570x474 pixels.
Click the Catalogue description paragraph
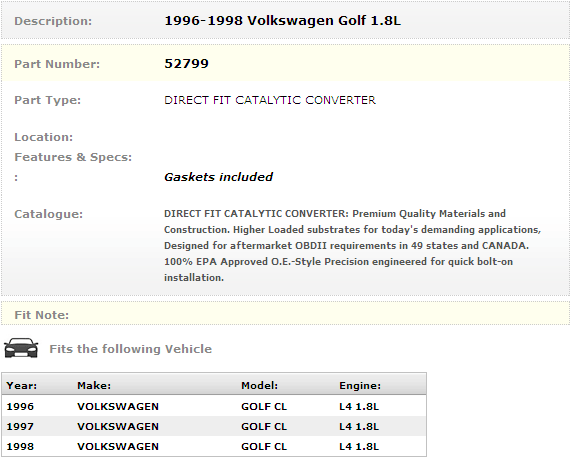click(352, 245)
